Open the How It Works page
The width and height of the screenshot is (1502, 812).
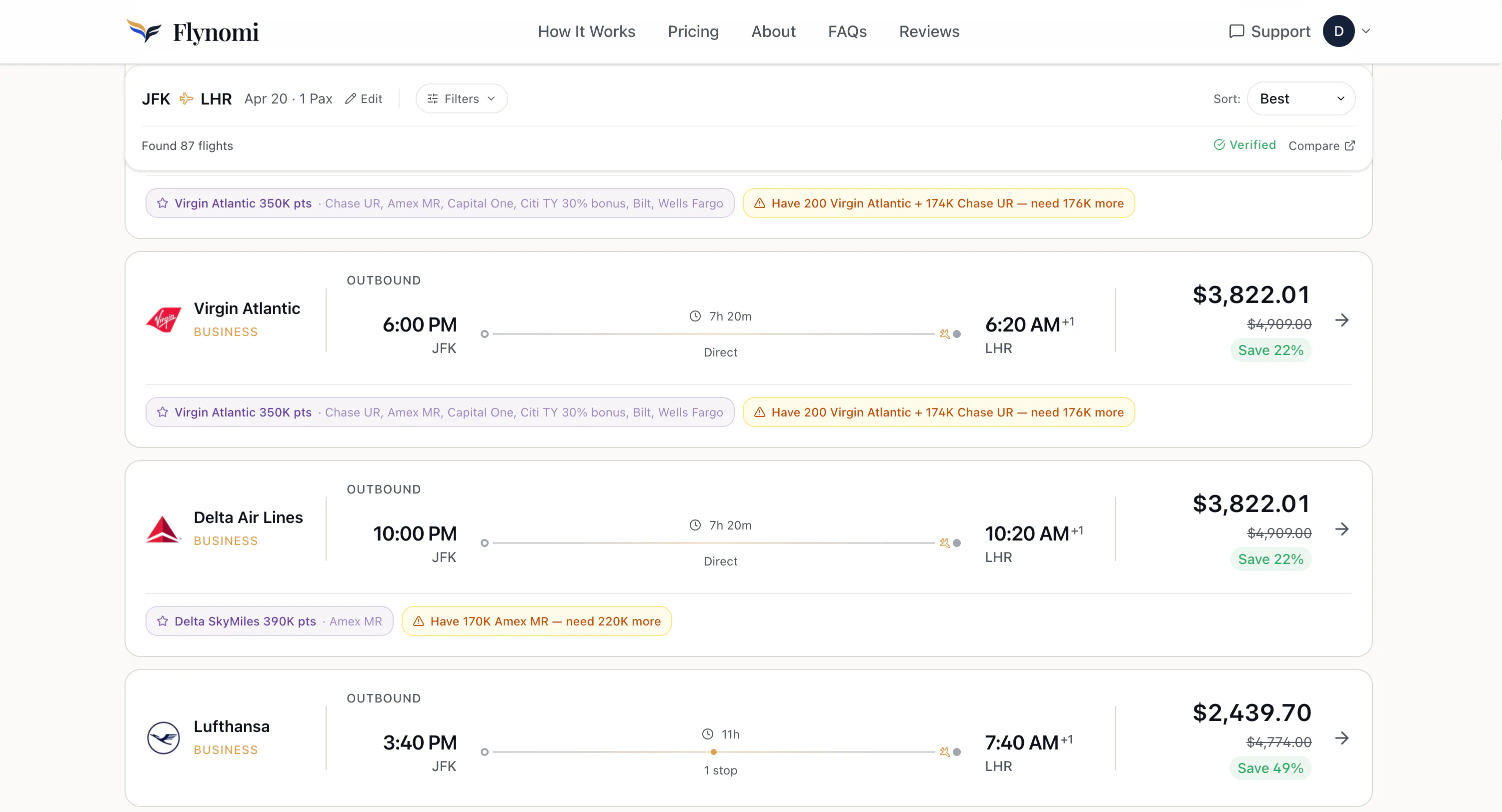point(587,31)
